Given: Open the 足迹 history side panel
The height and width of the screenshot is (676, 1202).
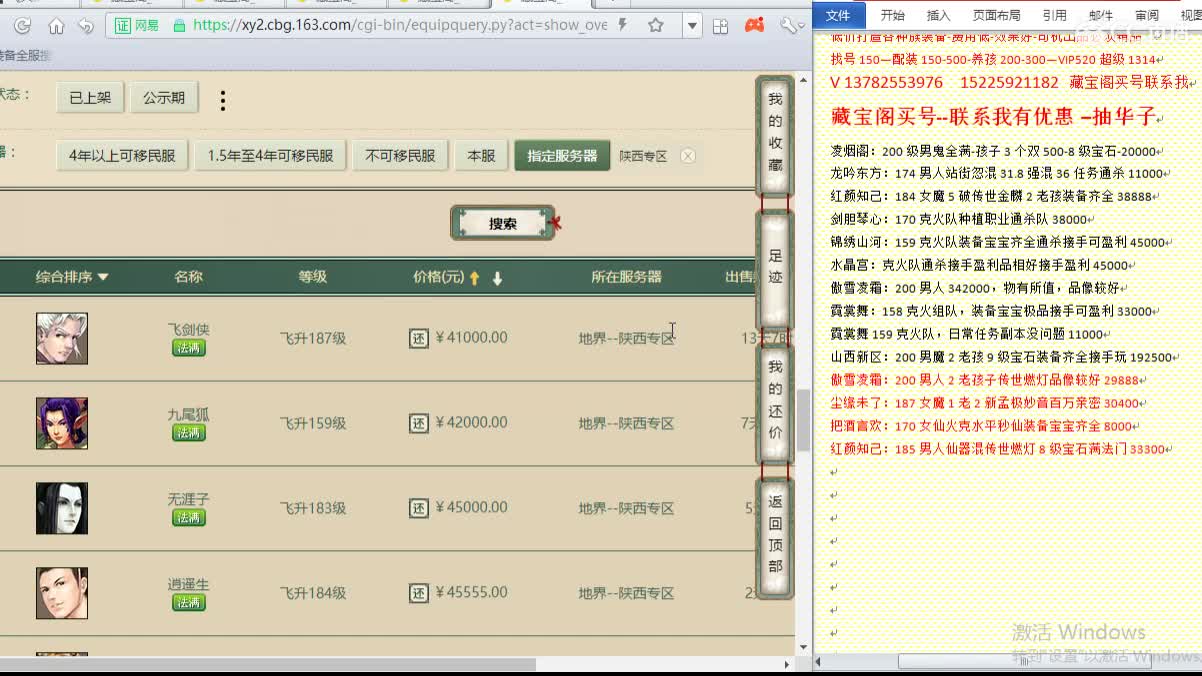Looking at the screenshot, I should pyautogui.click(x=775, y=268).
